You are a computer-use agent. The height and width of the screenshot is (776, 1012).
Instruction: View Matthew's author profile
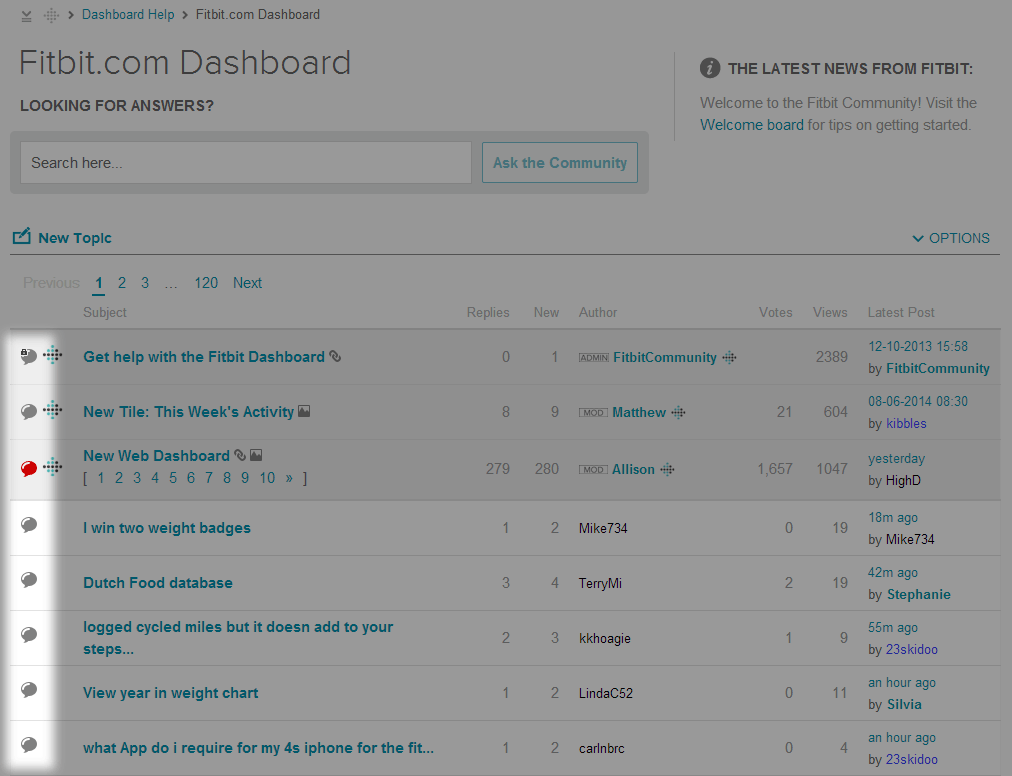coord(639,412)
